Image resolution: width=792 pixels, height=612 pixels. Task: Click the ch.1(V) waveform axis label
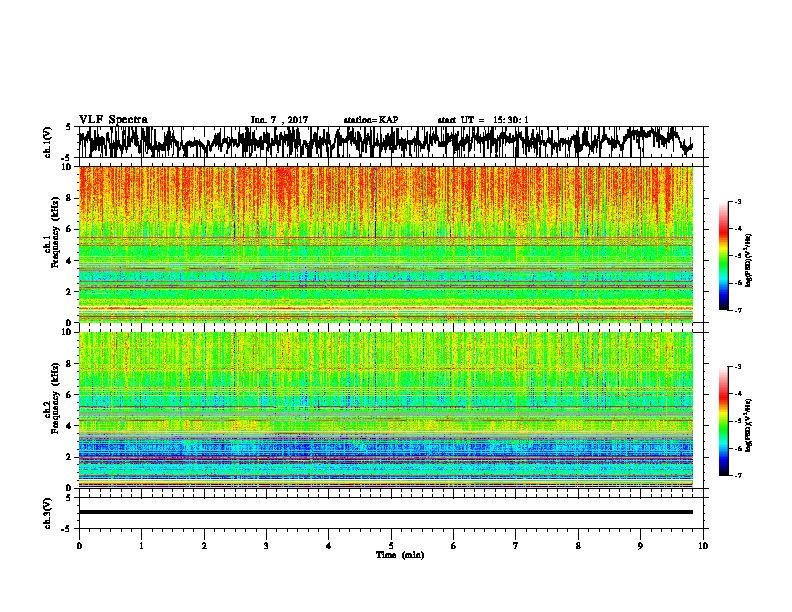click(47, 142)
